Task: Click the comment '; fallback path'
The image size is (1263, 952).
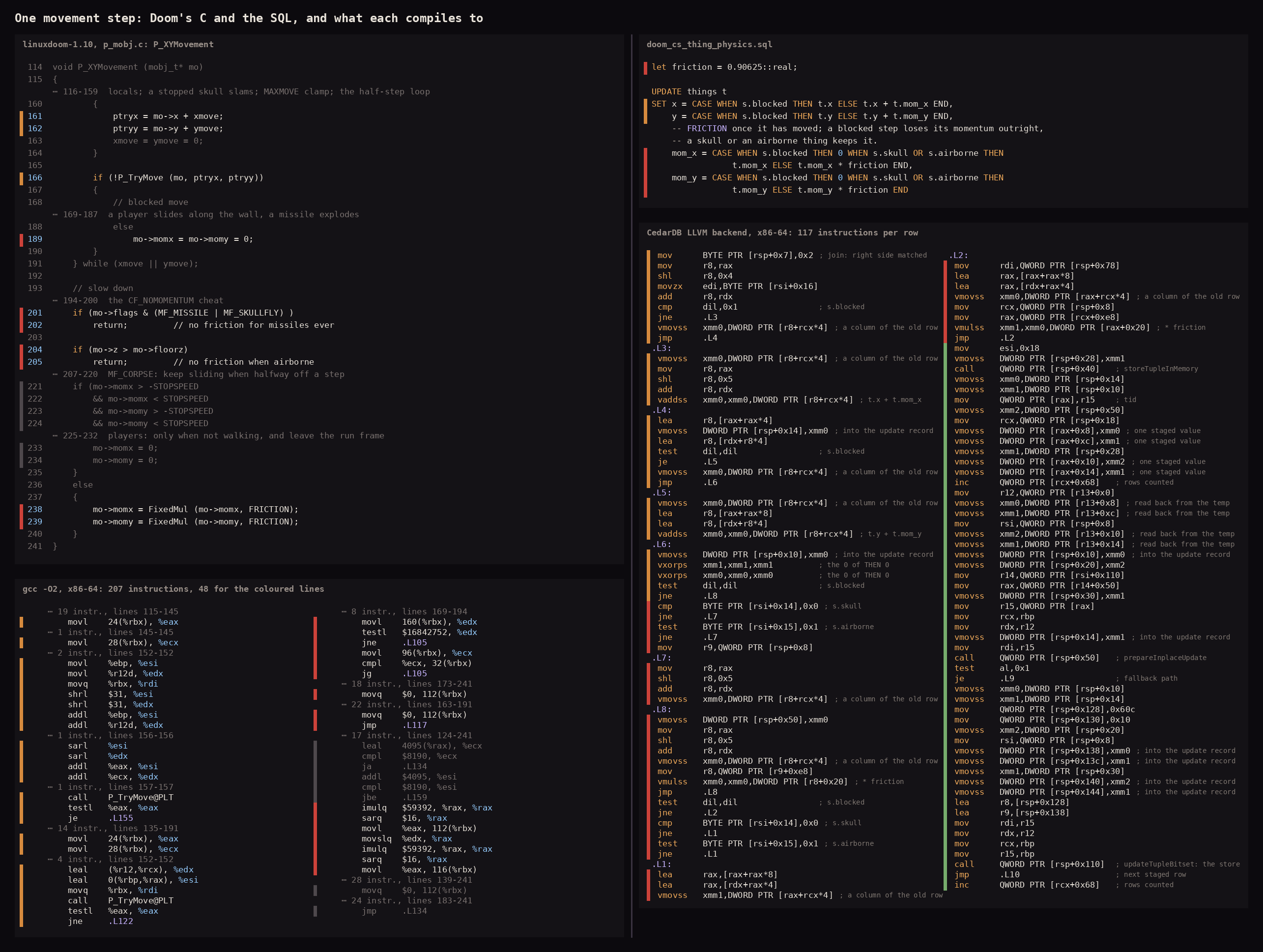Action: pos(1147,678)
